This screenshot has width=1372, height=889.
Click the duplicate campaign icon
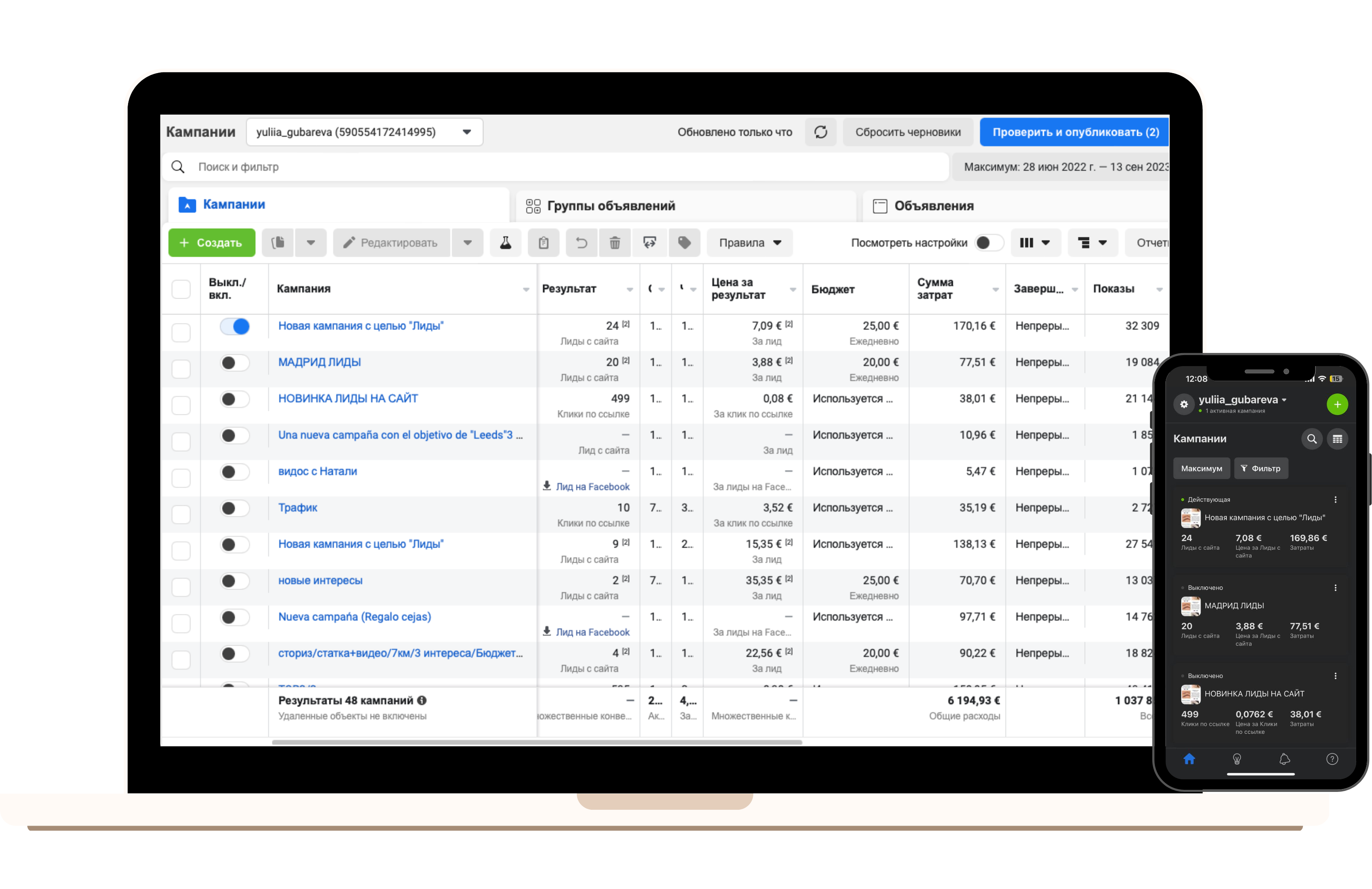[278, 243]
